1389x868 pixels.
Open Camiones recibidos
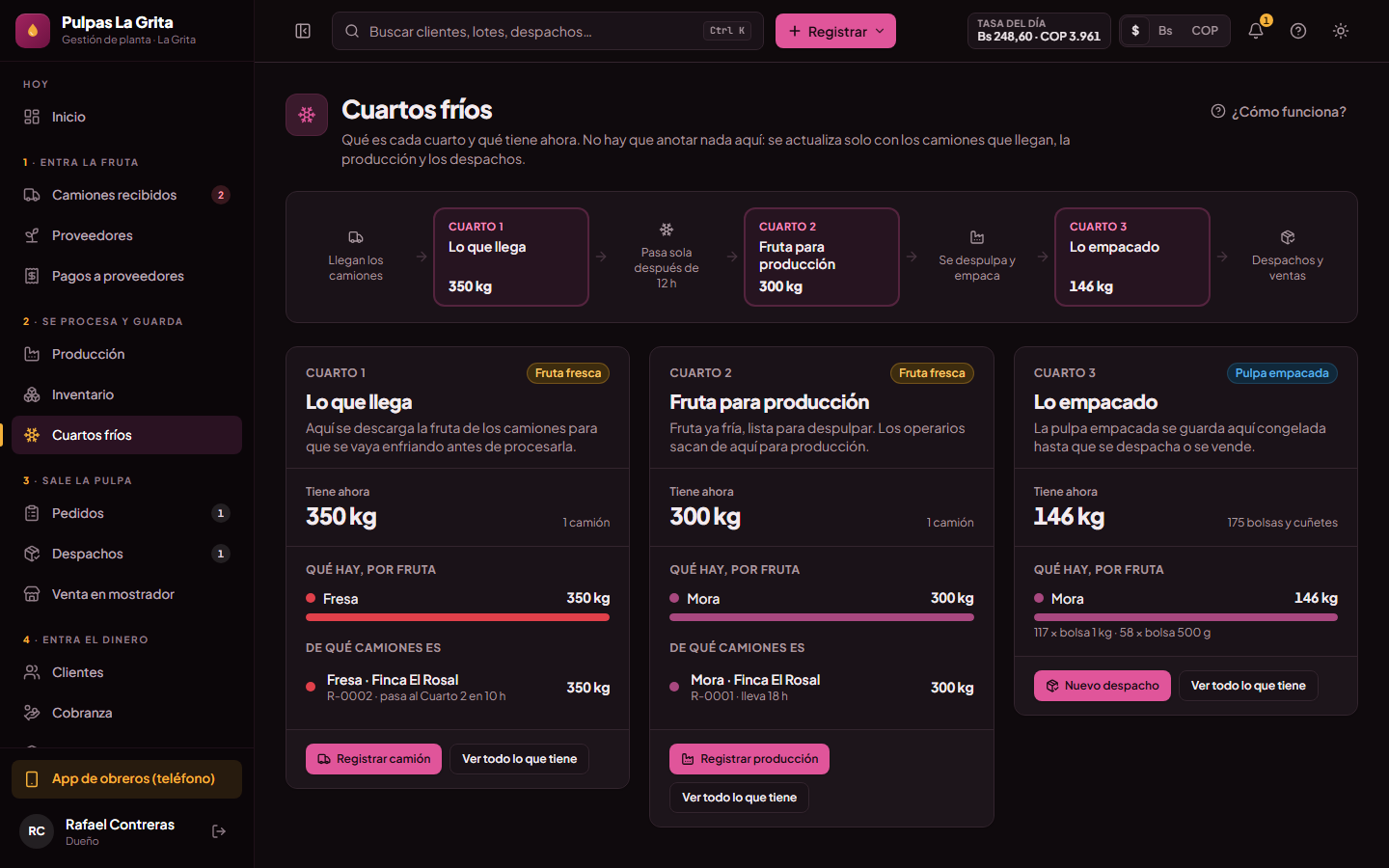[x=126, y=195]
